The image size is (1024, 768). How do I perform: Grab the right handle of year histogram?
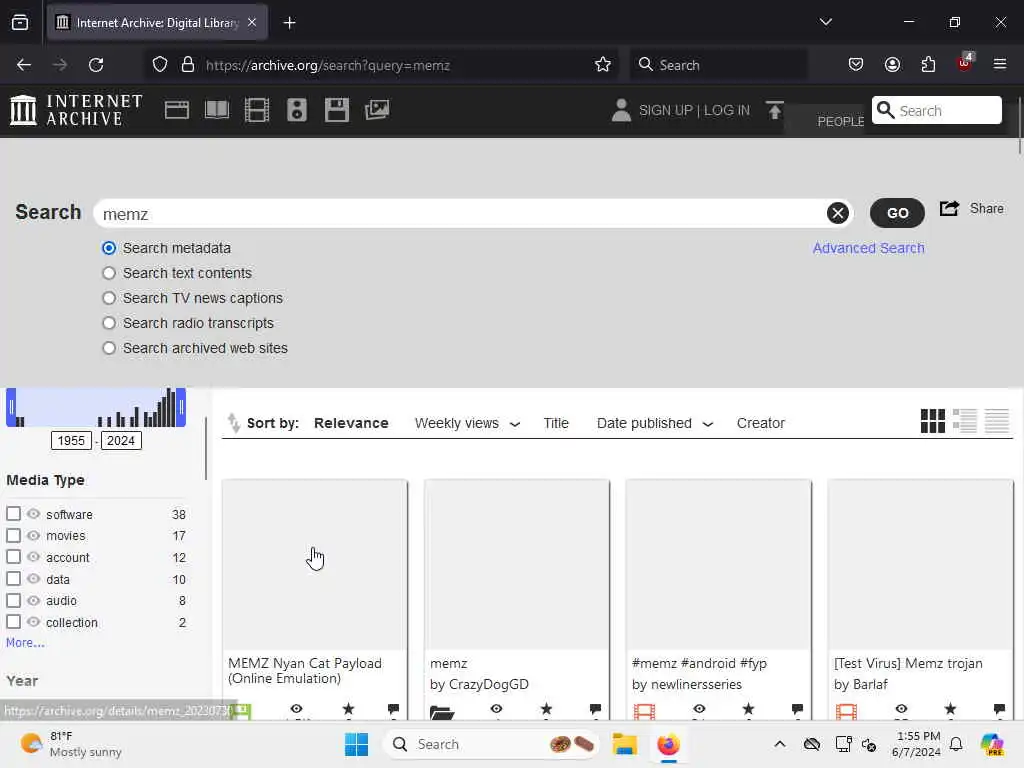pyautogui.click(x=182, y=408)
